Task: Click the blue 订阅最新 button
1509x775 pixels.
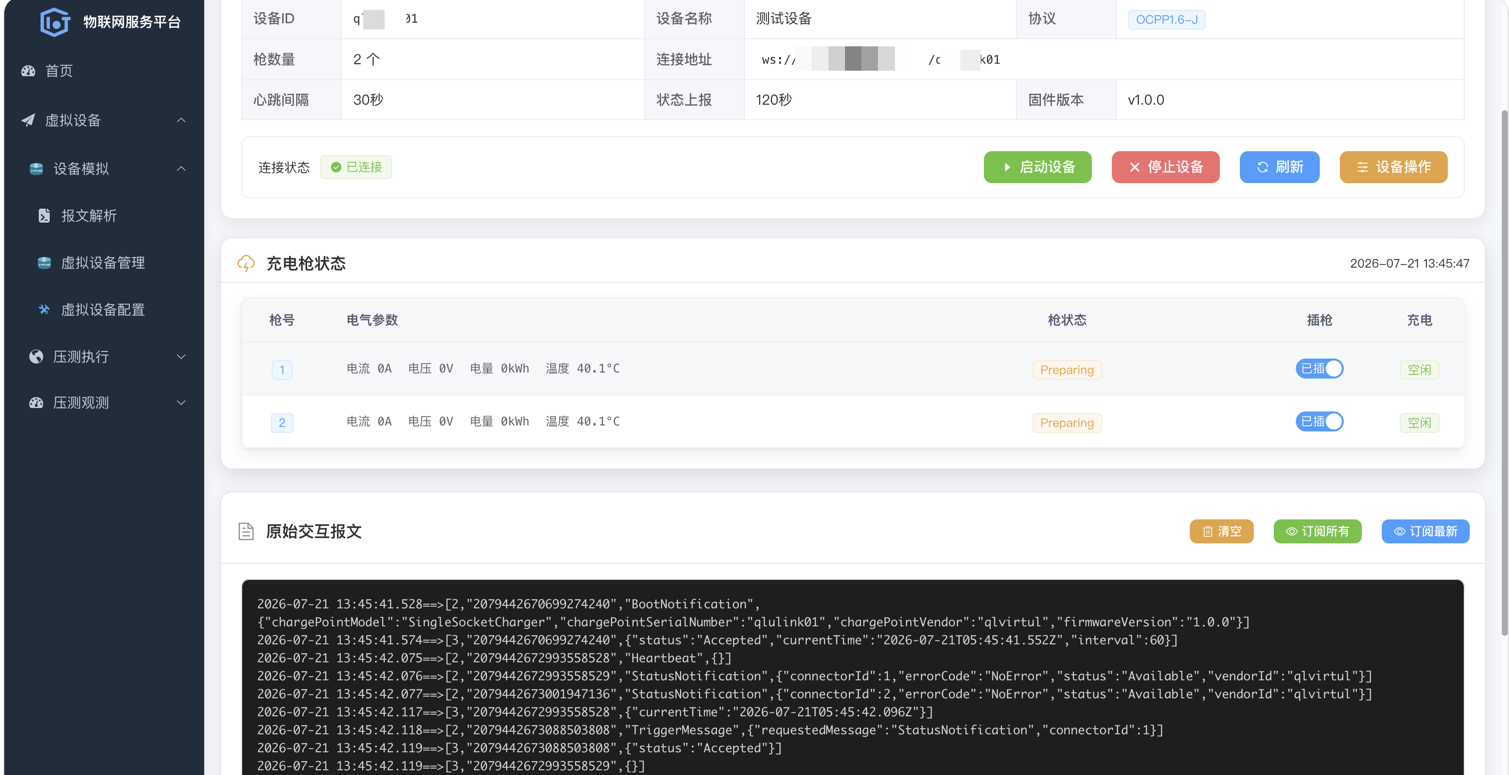Action: tap(1426, 531)
